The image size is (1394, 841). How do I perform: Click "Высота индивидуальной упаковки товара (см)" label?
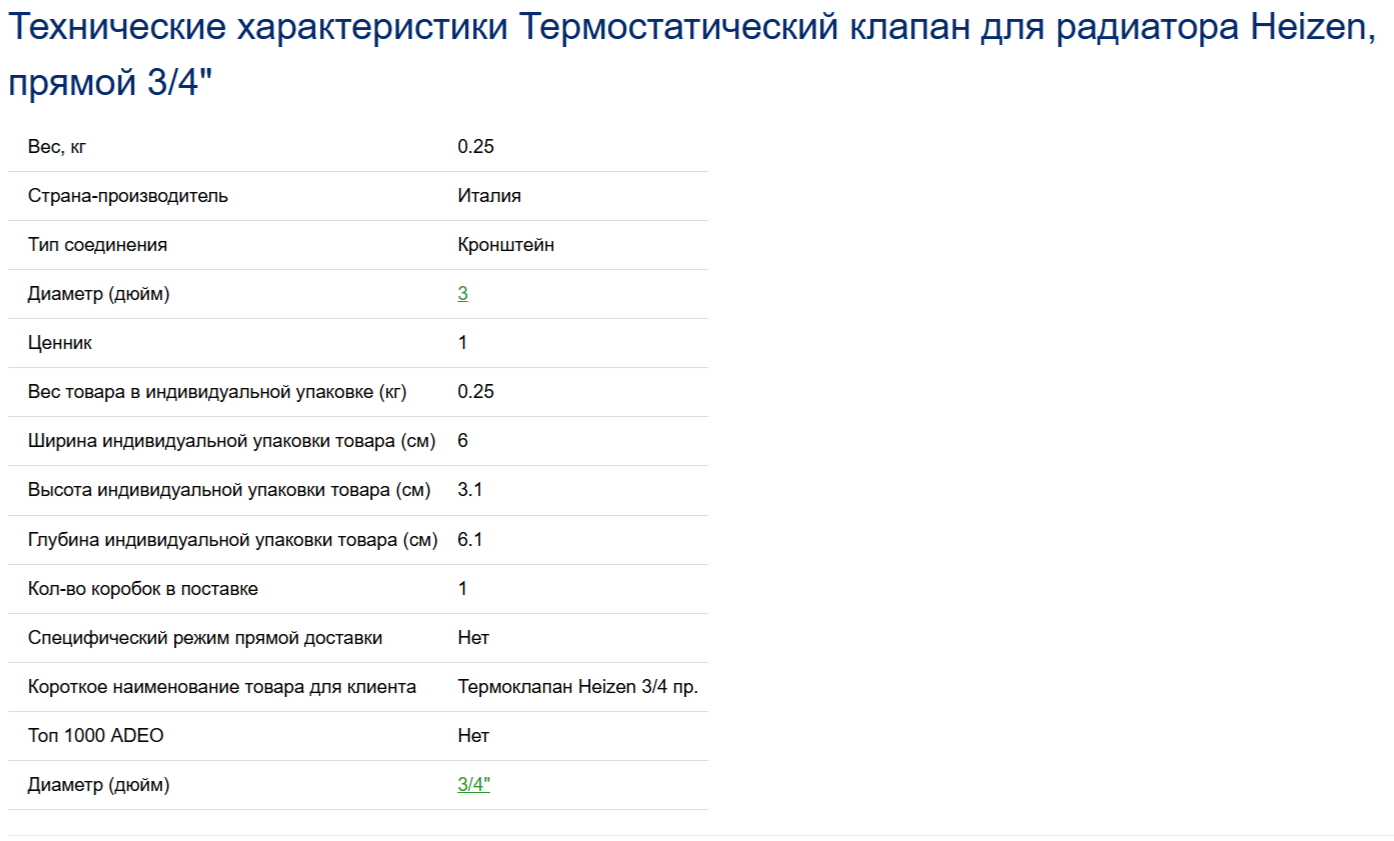click(230, 490)
